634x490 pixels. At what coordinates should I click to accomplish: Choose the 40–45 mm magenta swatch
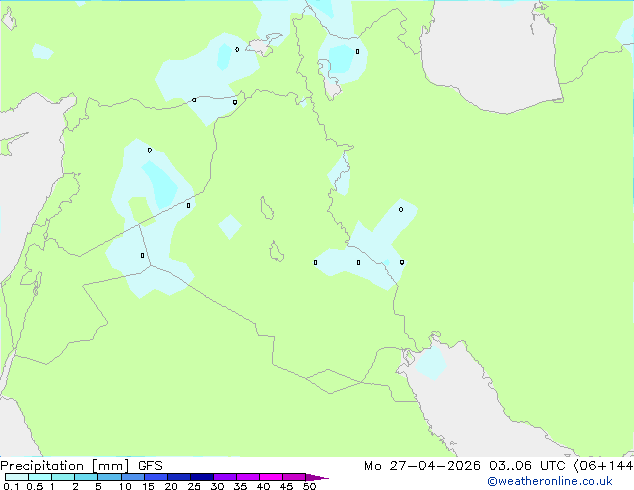point(271,477)
